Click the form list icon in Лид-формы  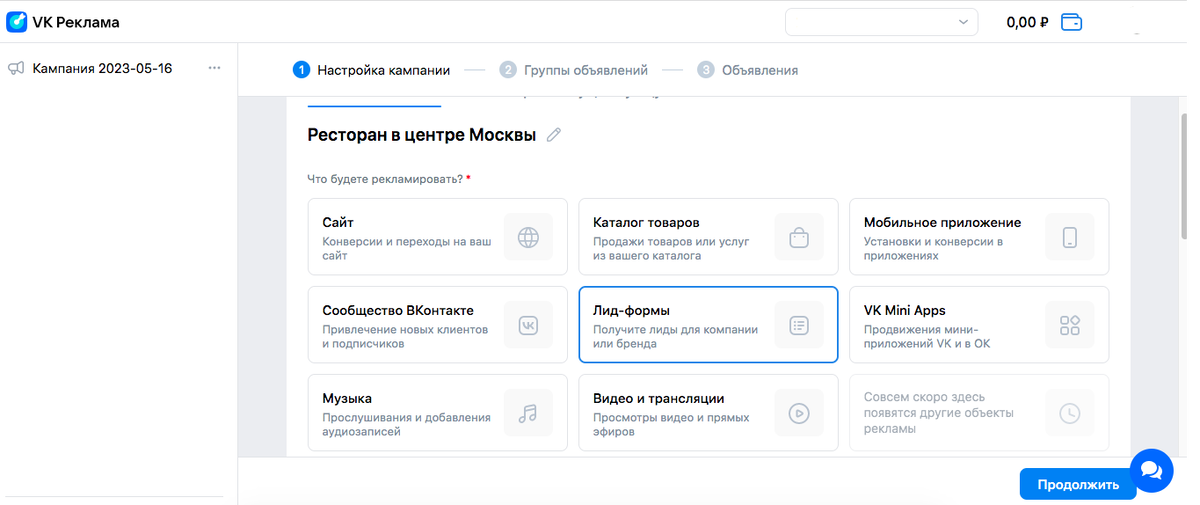(799, 325)
